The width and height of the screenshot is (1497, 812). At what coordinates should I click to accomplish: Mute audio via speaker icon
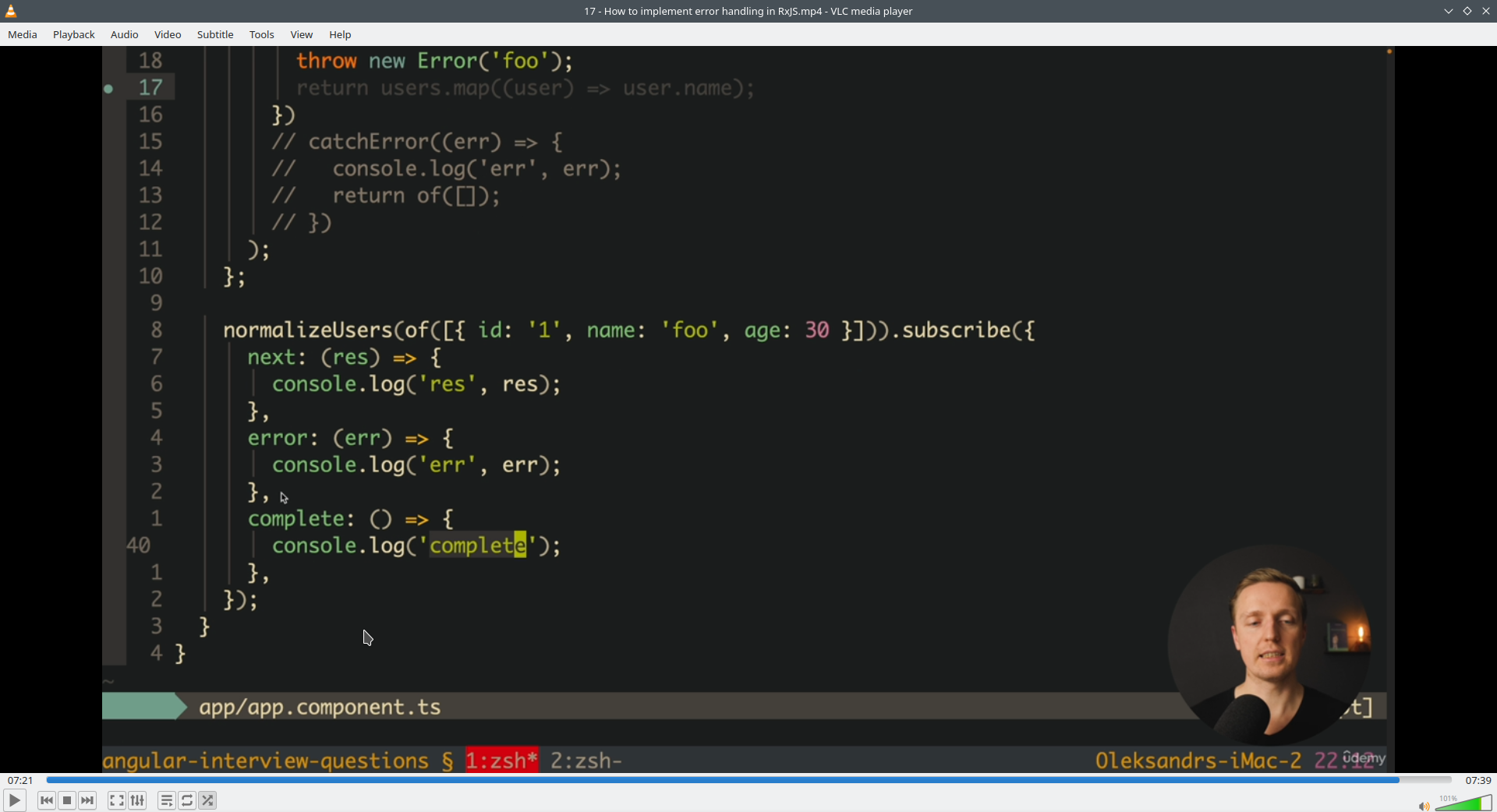[1423, 806]
